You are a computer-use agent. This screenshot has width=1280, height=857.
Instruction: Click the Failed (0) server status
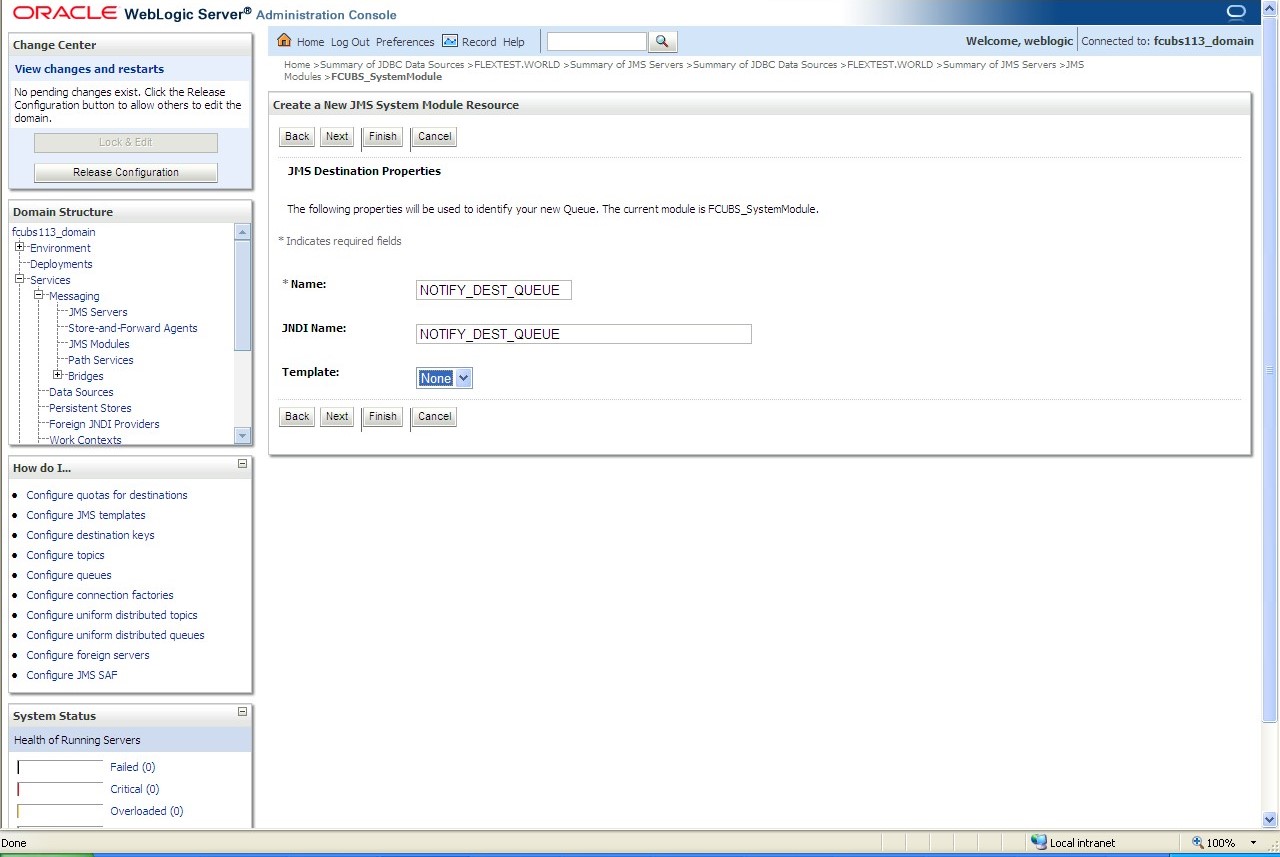[x=132, y=767]
